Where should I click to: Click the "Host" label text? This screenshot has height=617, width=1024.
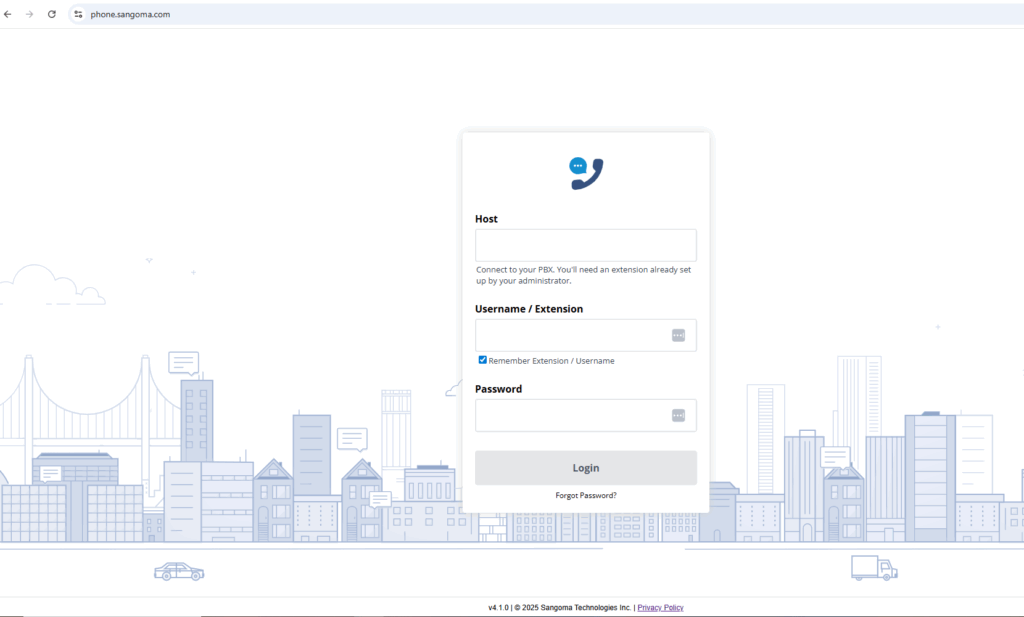486,219
